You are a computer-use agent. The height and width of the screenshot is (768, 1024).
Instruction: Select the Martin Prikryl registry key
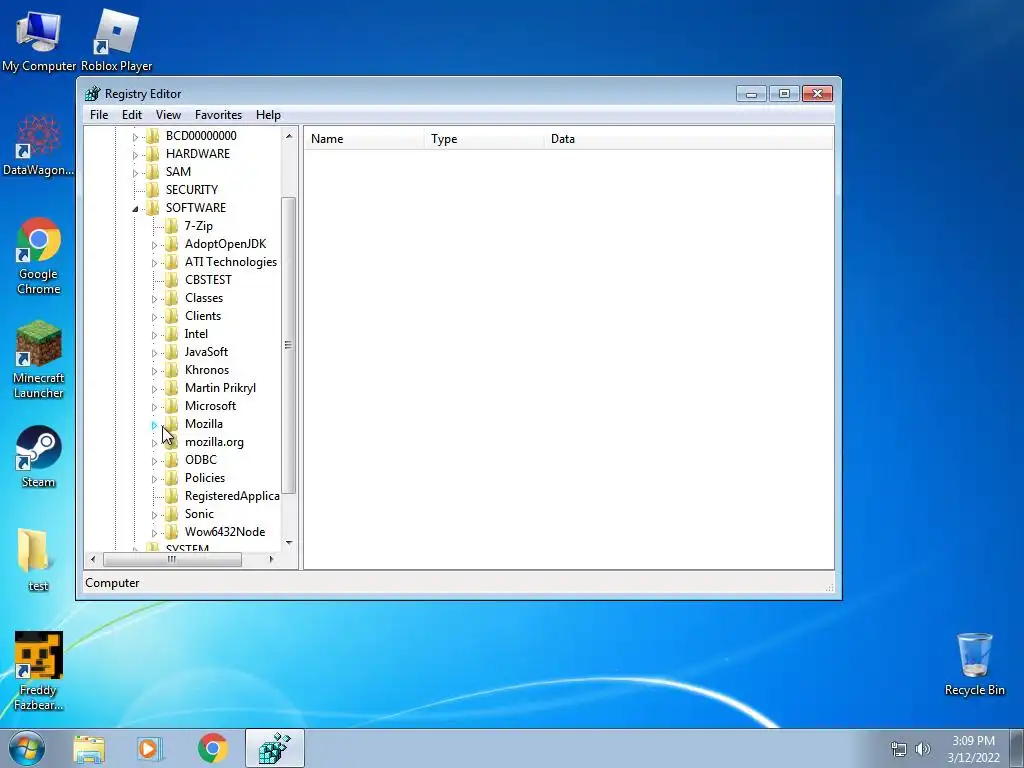(x=220, y=388)
